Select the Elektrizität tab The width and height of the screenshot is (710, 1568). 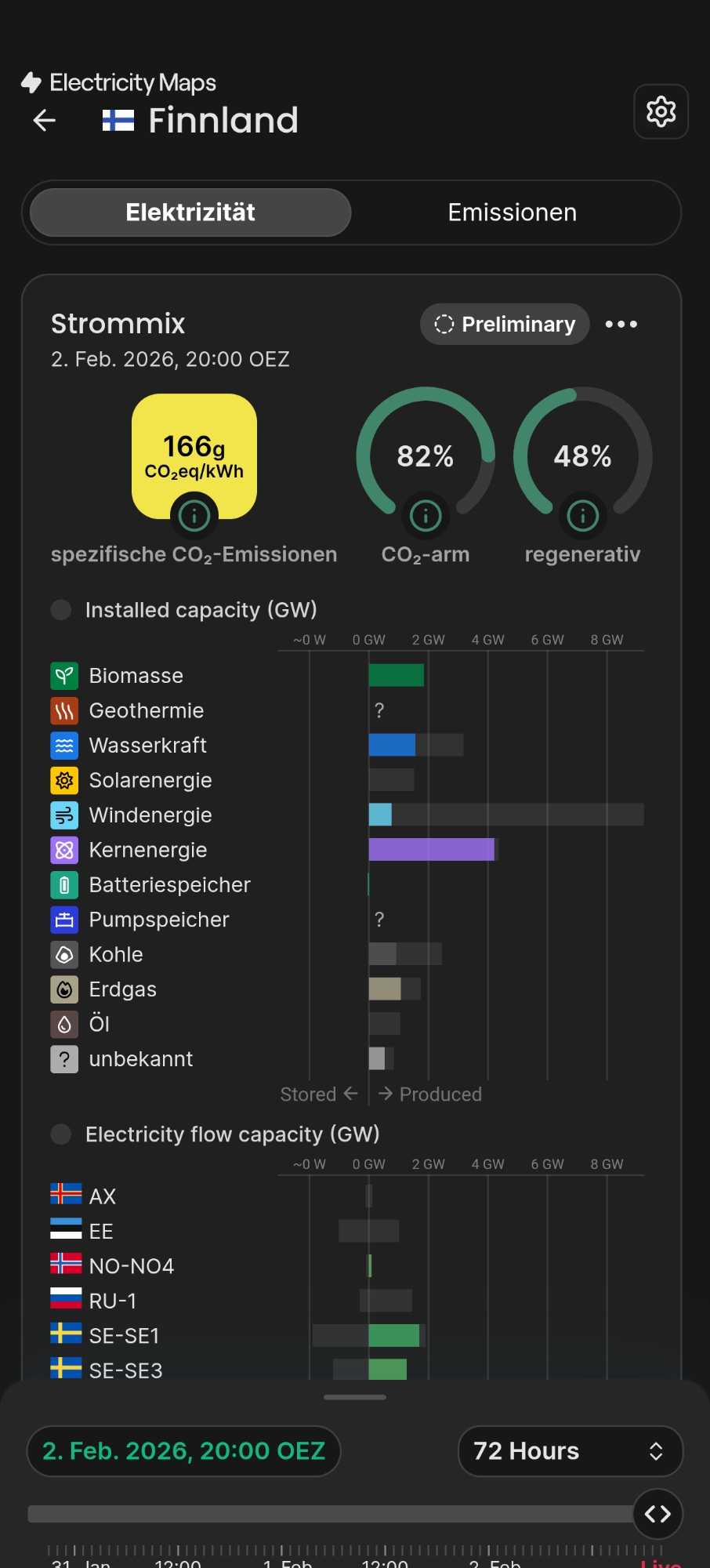190,212
